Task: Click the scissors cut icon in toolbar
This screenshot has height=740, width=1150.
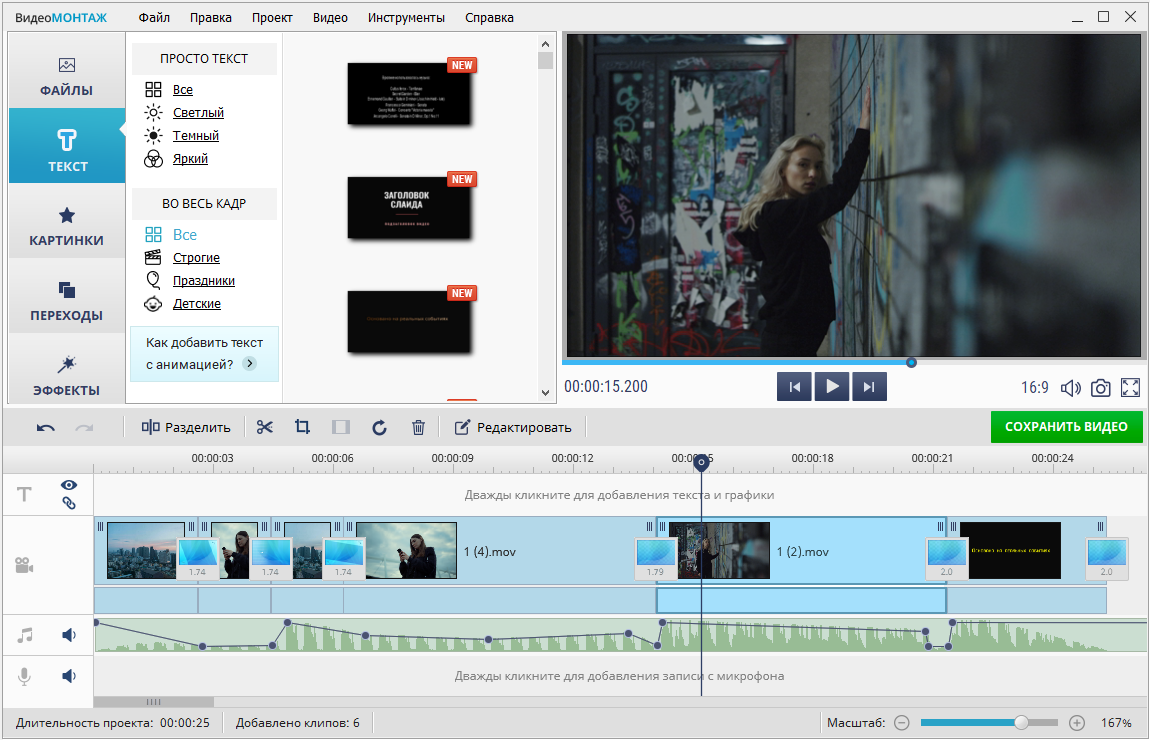Action: tap(264, 427)
